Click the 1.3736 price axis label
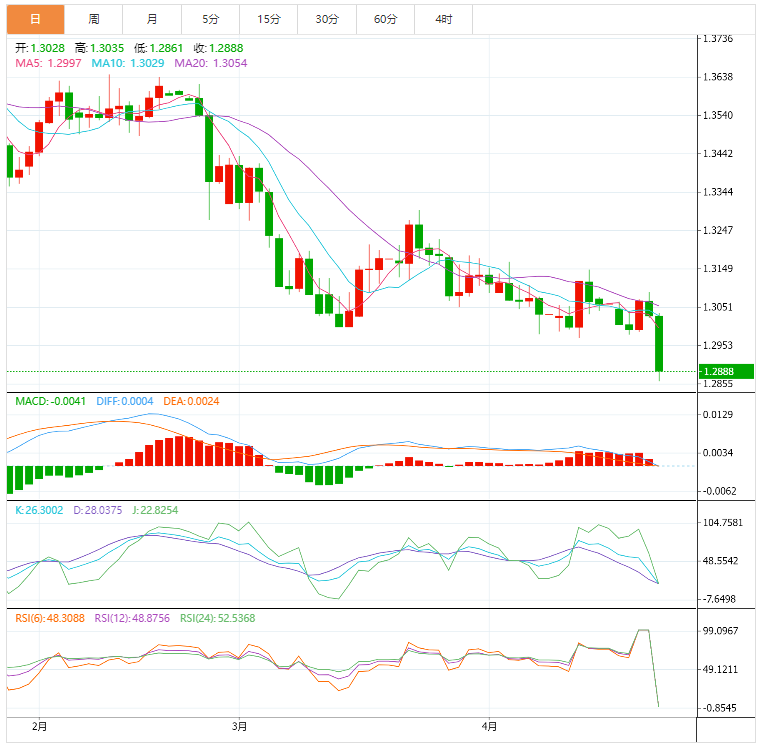 click(x=718, y=39)
